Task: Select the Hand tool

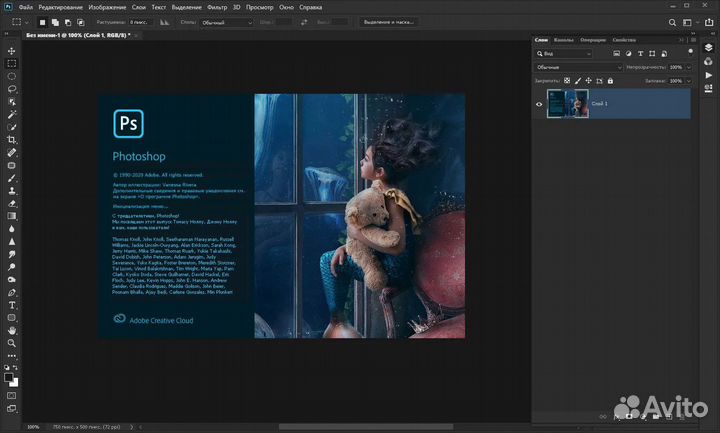Action: (x=12, y=331)
